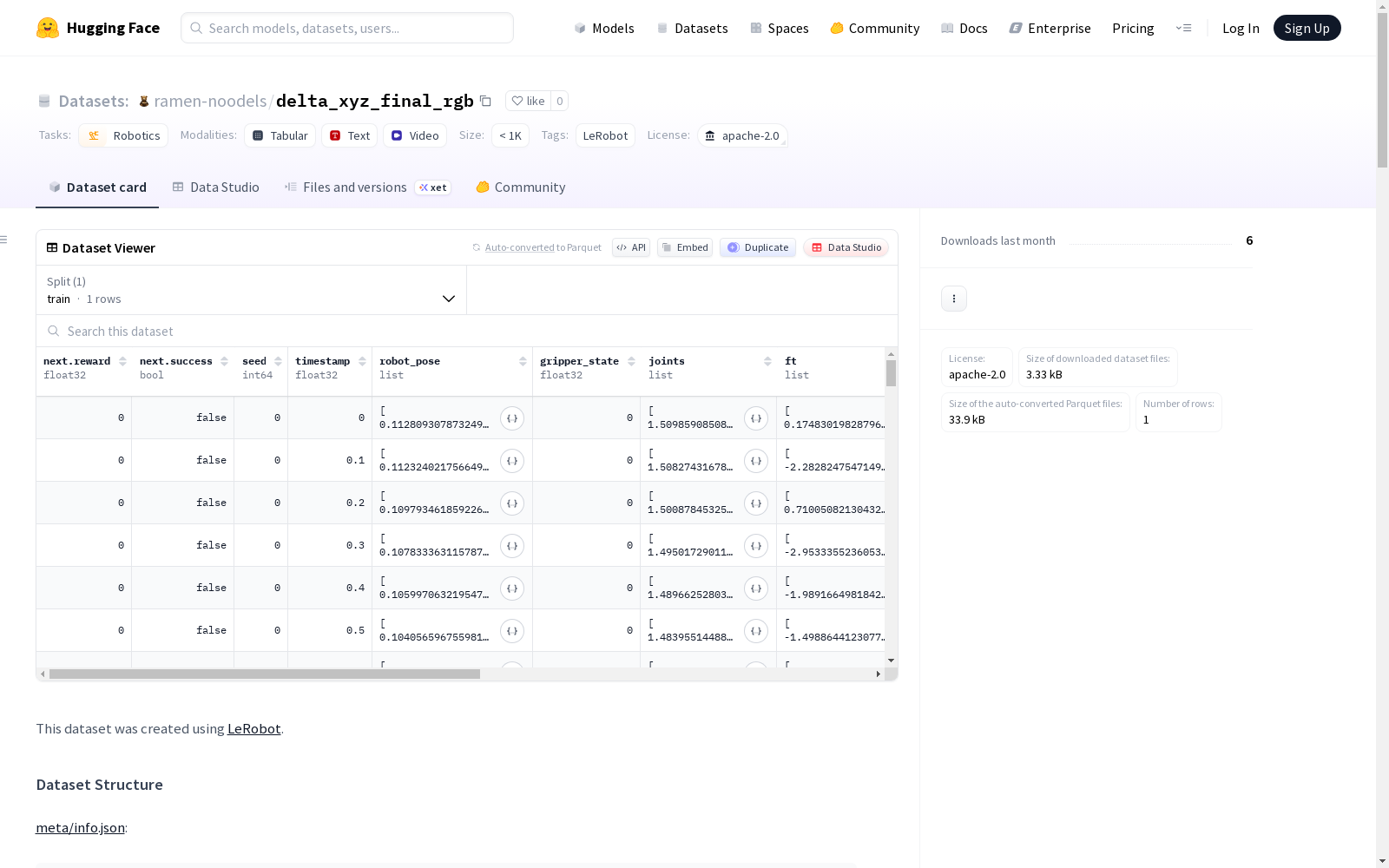The width and height of the screenshot is (1389, 868).
Task: Expand robot_pose value in 0.1 timestamp row
Action: point(512,461)
